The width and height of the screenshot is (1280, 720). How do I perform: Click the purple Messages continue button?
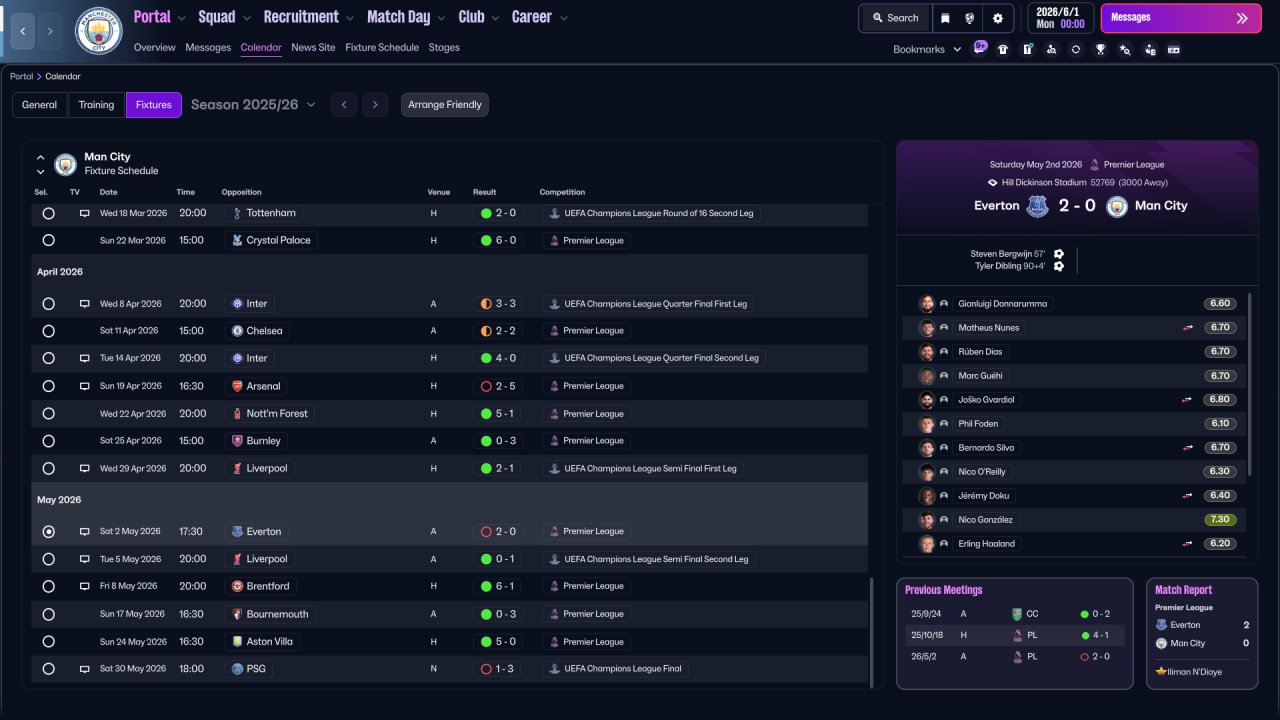tap(1181, 18)
